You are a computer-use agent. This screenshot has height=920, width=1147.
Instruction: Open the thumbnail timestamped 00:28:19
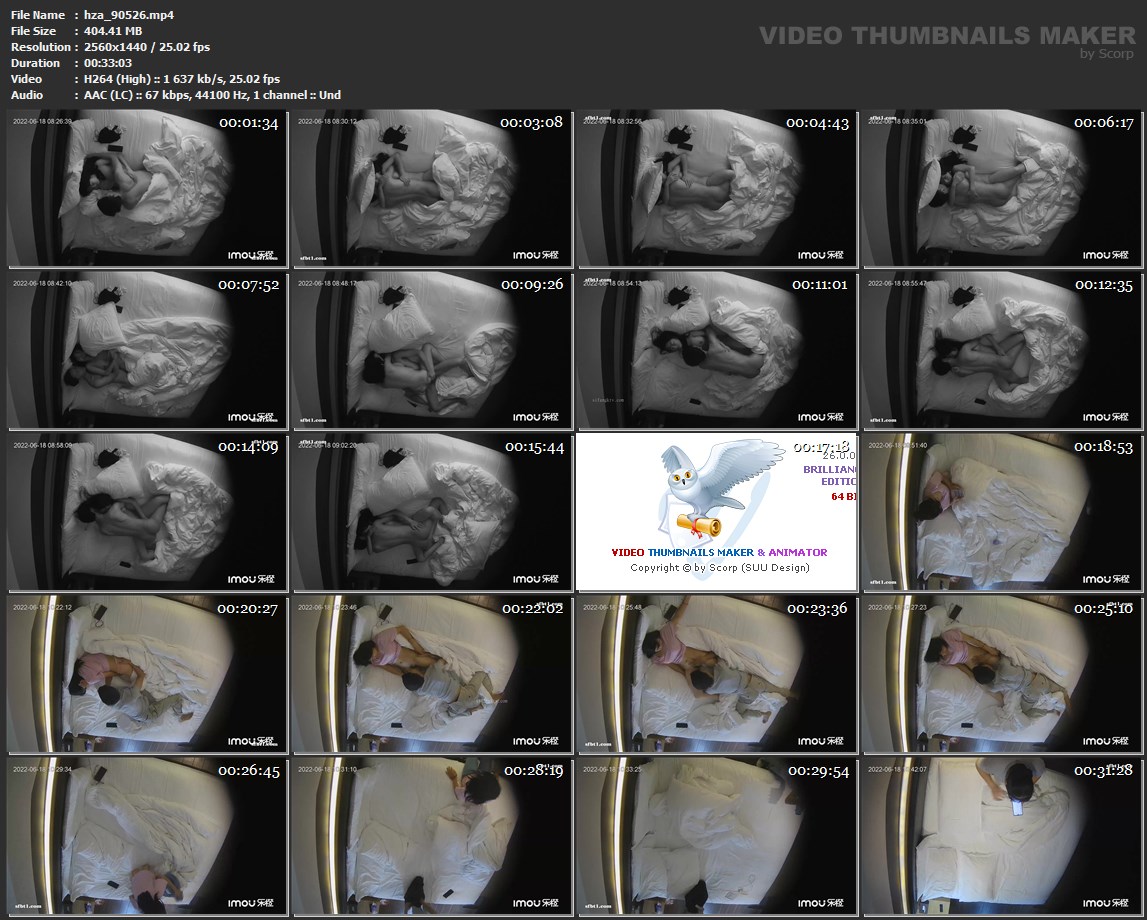coord(432,837)
